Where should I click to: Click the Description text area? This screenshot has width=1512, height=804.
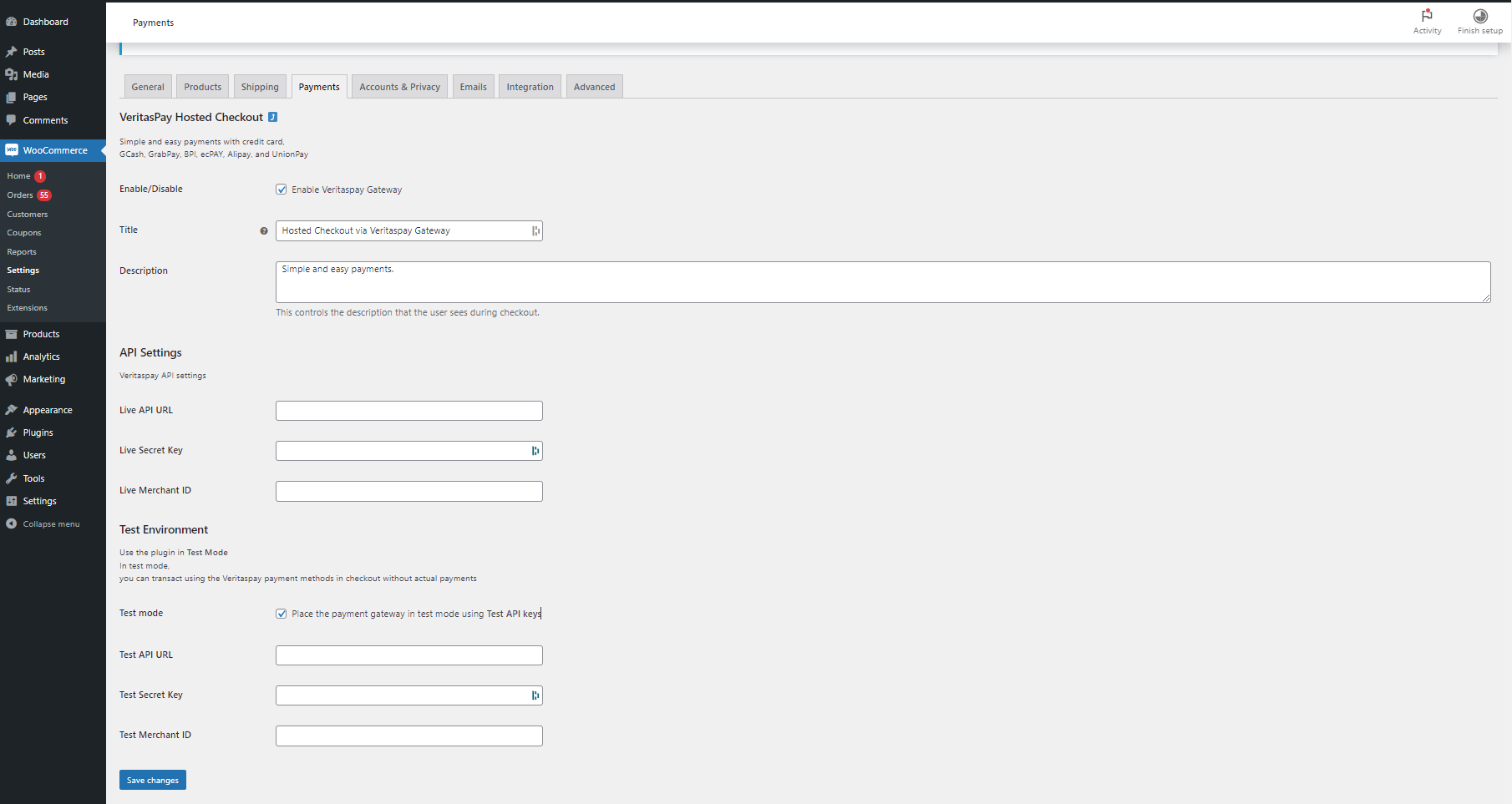(x=883, y=282)
